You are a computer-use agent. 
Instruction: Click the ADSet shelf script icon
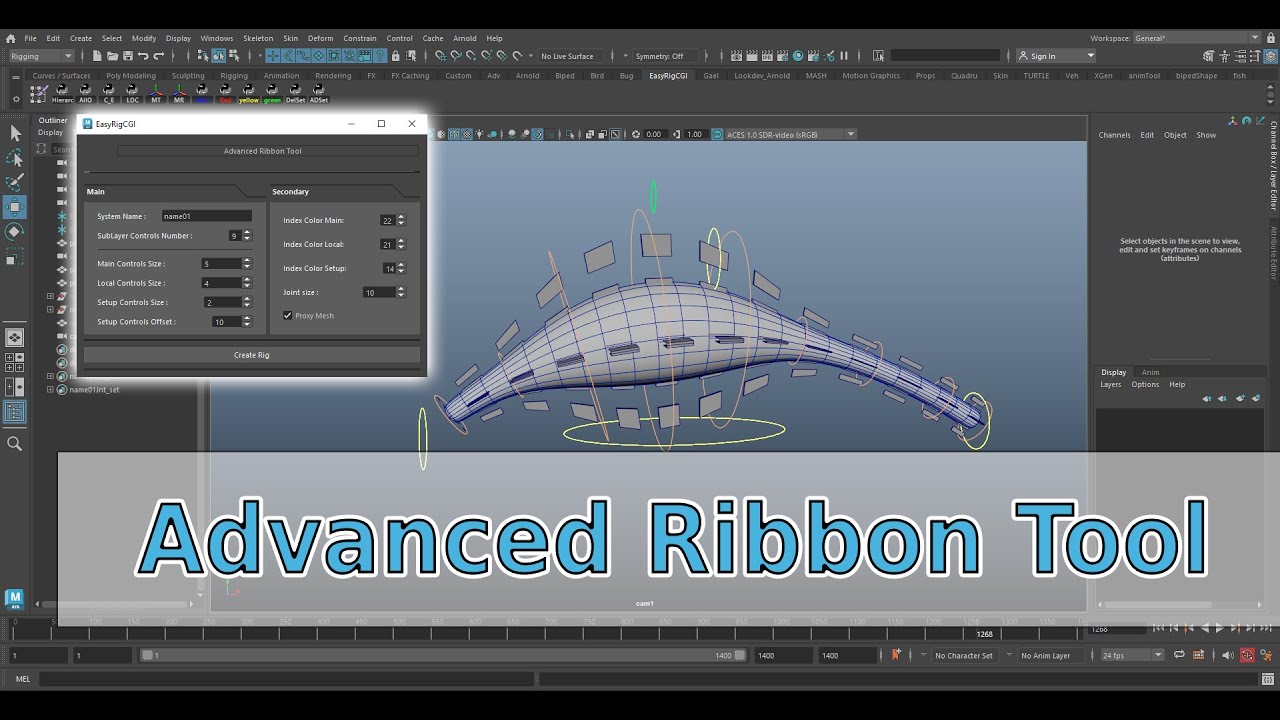319,93
